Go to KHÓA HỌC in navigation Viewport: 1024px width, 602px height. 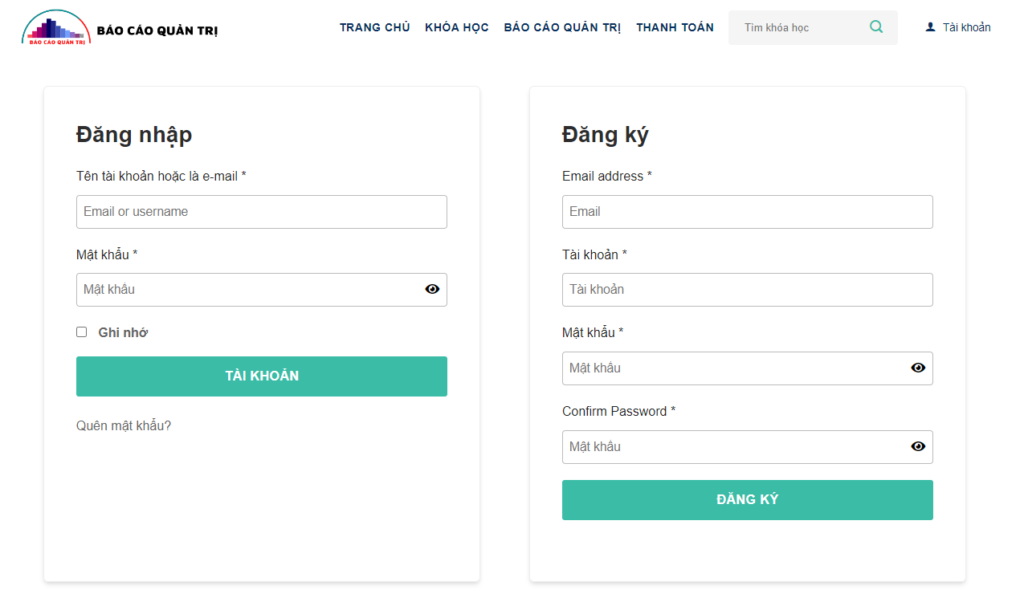tap(456, 27)
